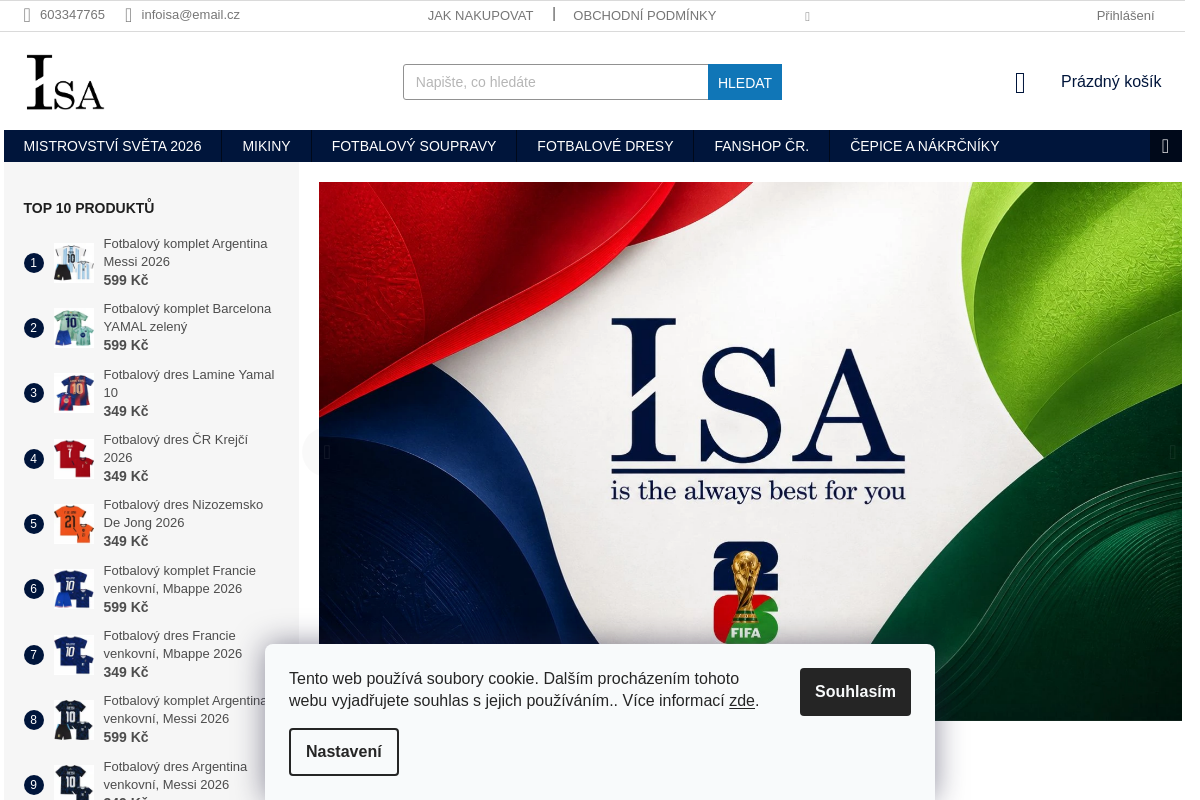The width and height of the screenshot is (1200, 800).
Task: Go to the previous banner slide arrow
Action: (x=326, y=452)
